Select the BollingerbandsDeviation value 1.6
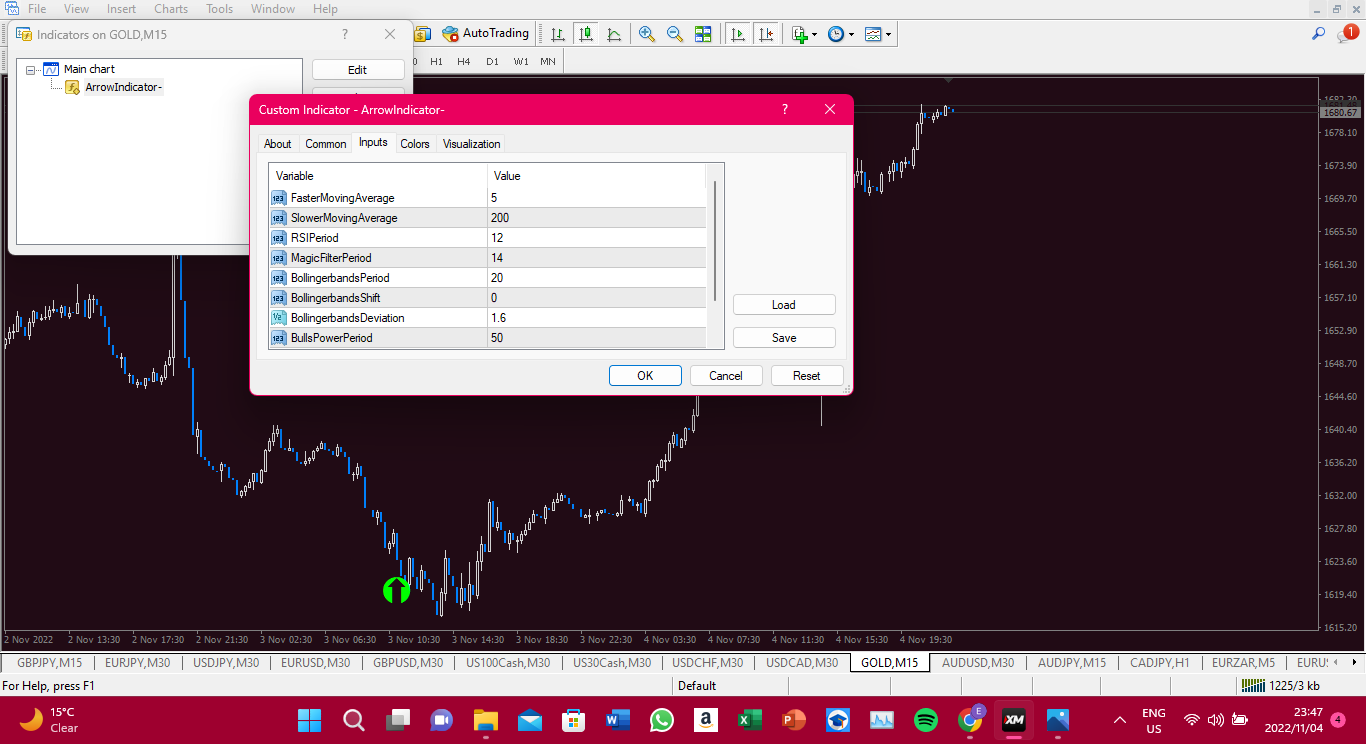Image resolution: width=1366 pixels, height=744 pixels. 596,318
